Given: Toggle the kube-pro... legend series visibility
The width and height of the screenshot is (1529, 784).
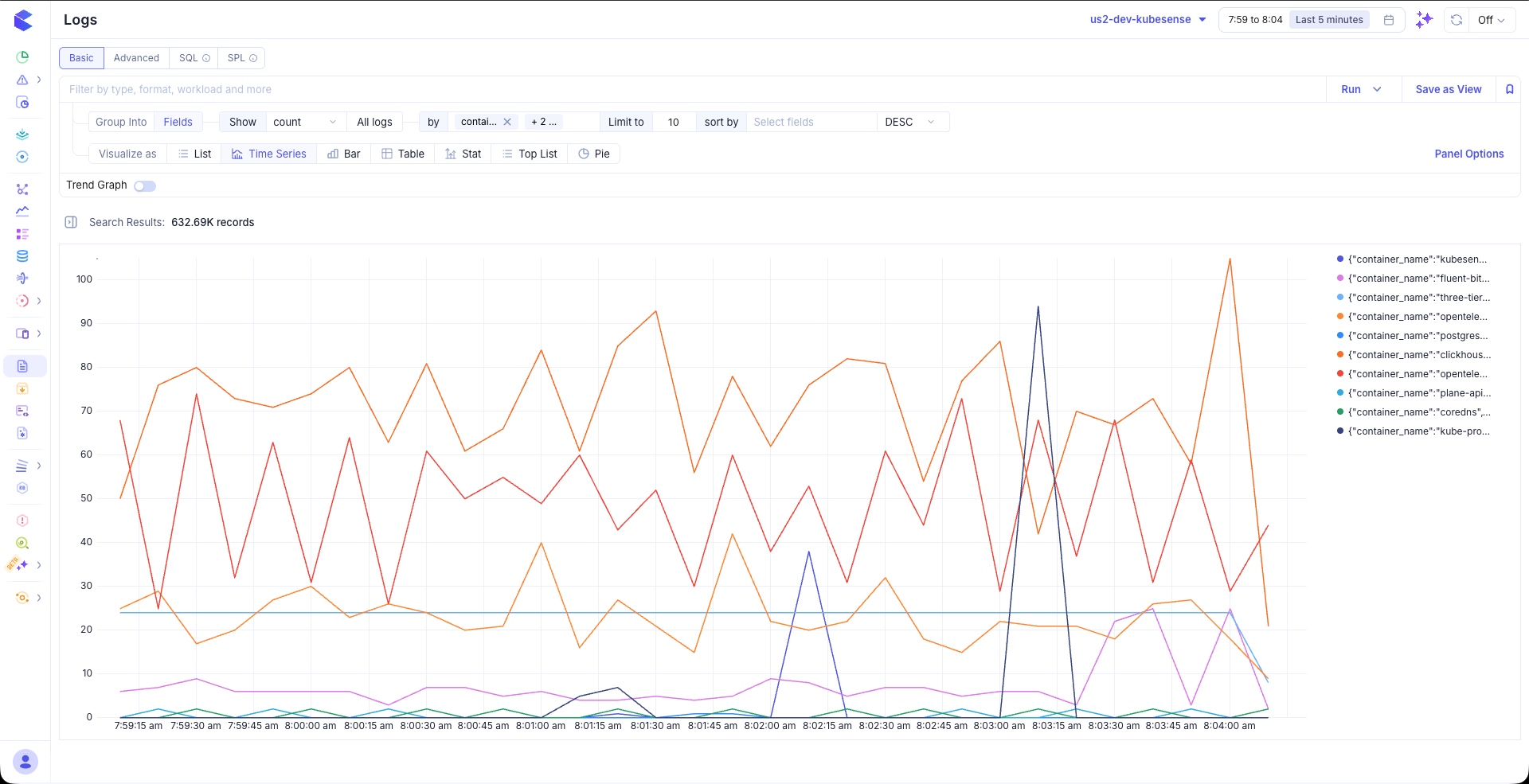Looking at the screenshot, I should click(x=1412, y=431).
